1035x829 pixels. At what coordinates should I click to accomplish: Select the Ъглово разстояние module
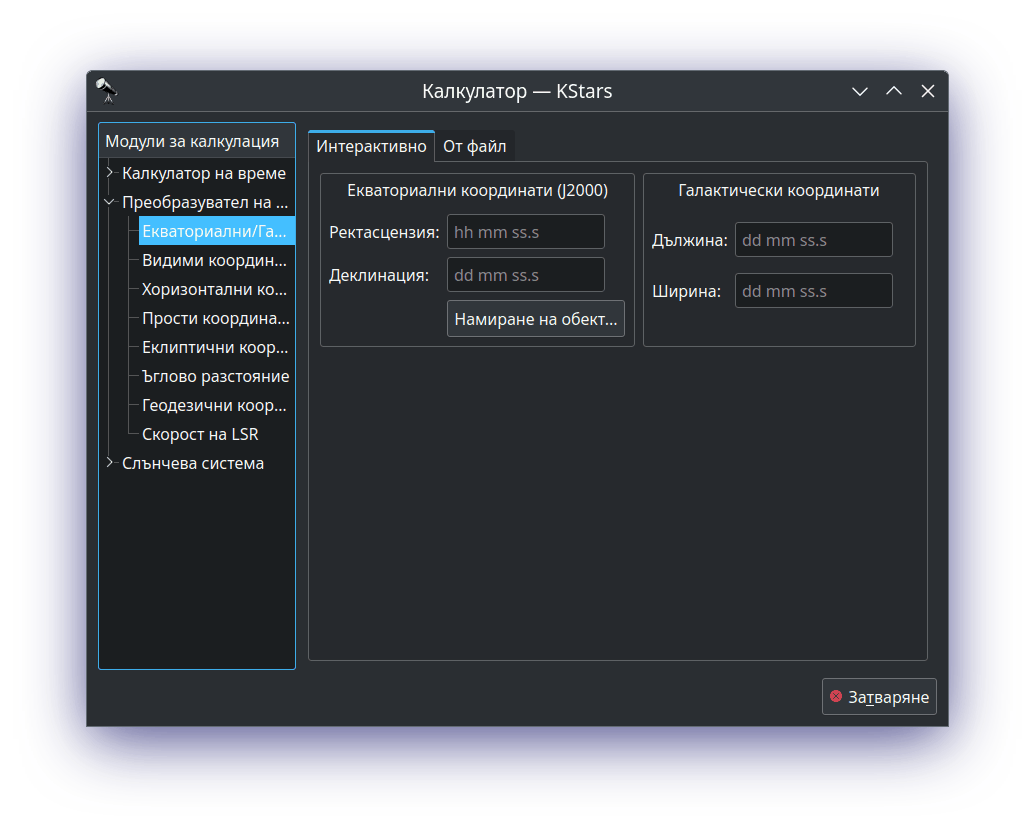pyautogui.click(x=215, y=376)
